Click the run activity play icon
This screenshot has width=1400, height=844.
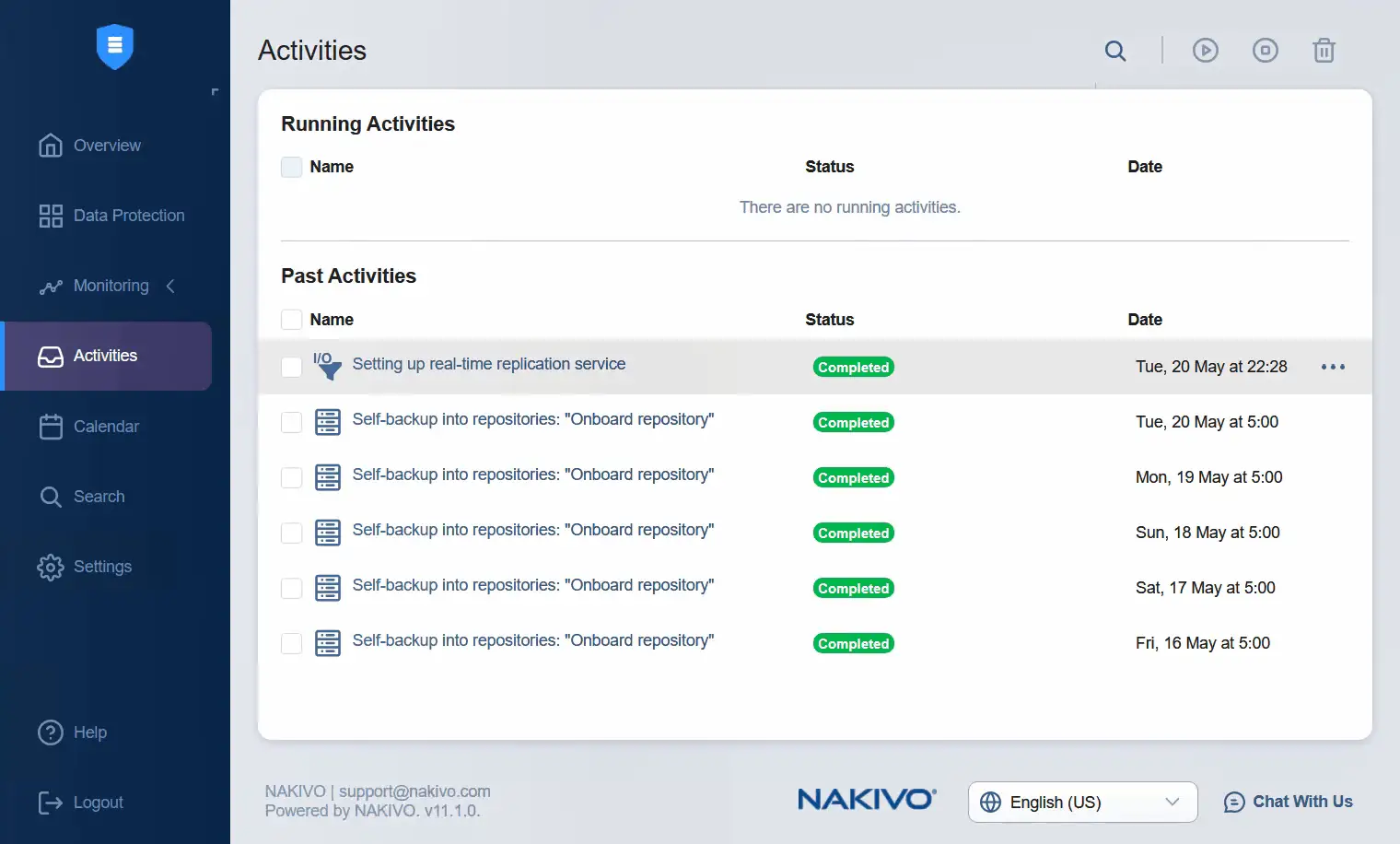tap(1205, 51)
